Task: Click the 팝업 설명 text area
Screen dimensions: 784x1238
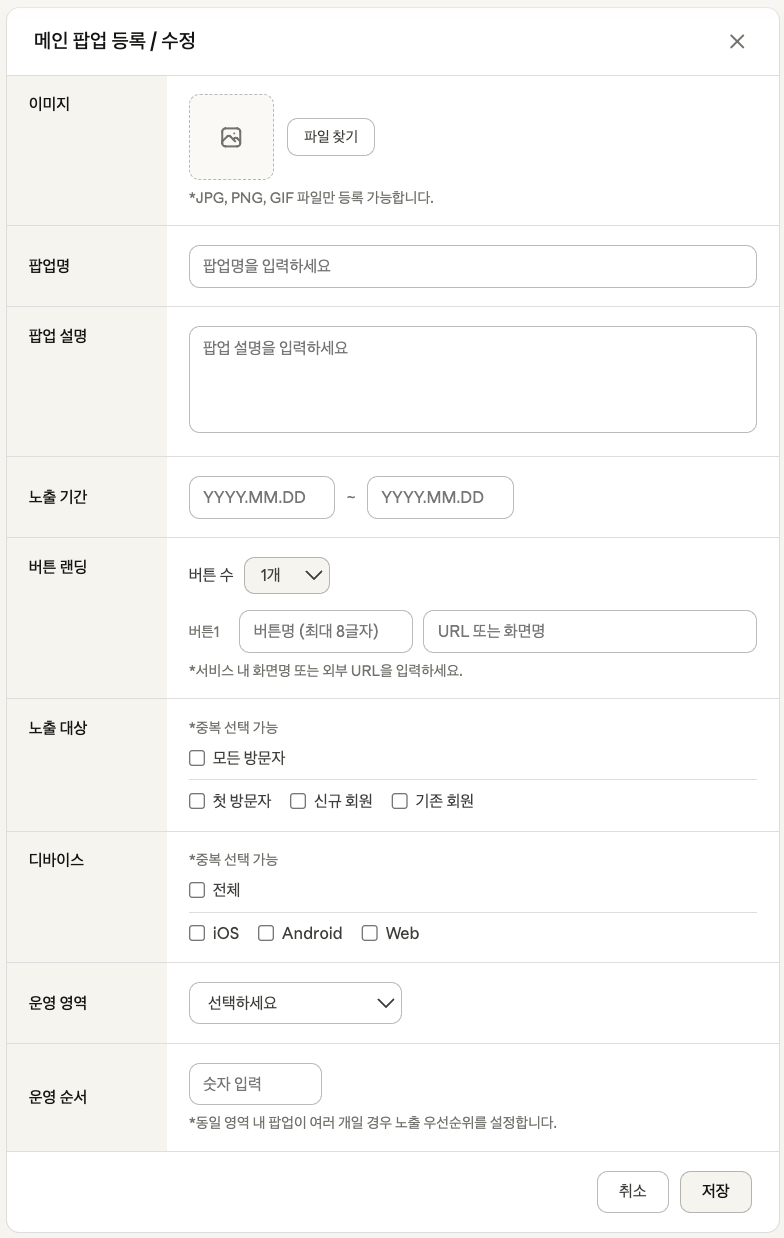Action: (x=473, y=379)
